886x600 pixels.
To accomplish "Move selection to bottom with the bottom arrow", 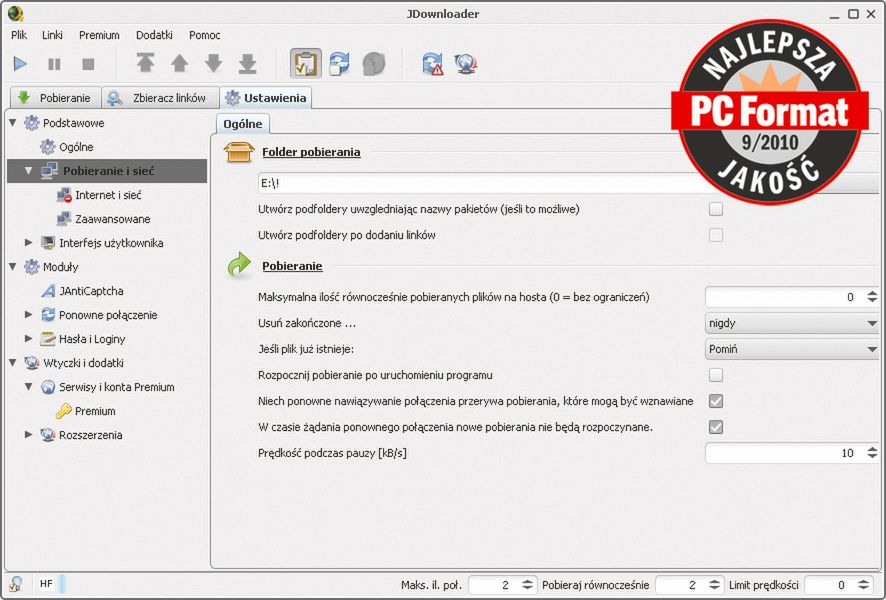I will click(x=247, y=64).
